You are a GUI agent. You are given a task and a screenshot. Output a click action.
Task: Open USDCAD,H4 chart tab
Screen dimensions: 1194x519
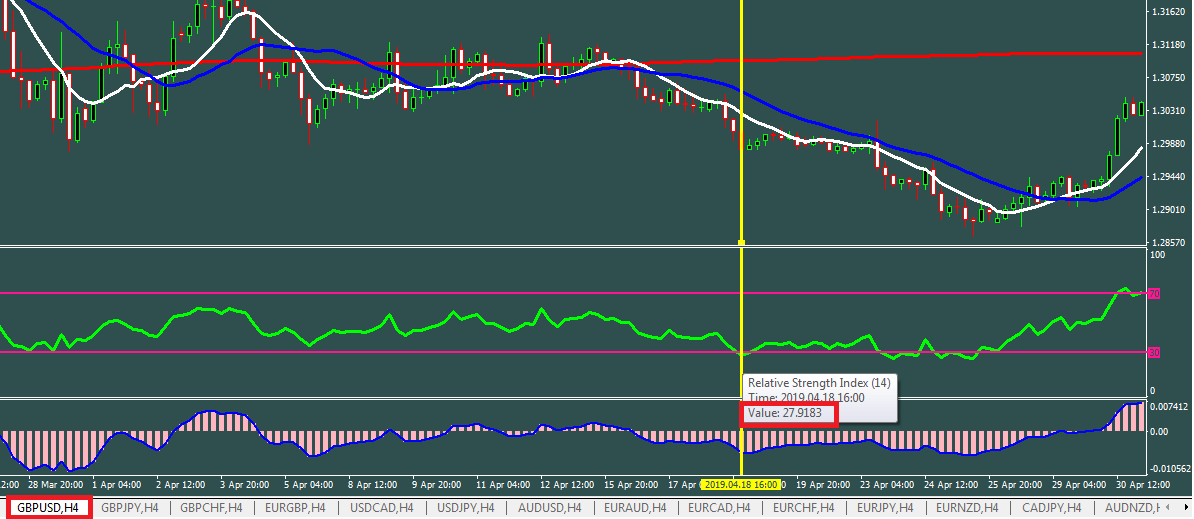(381, 508)
